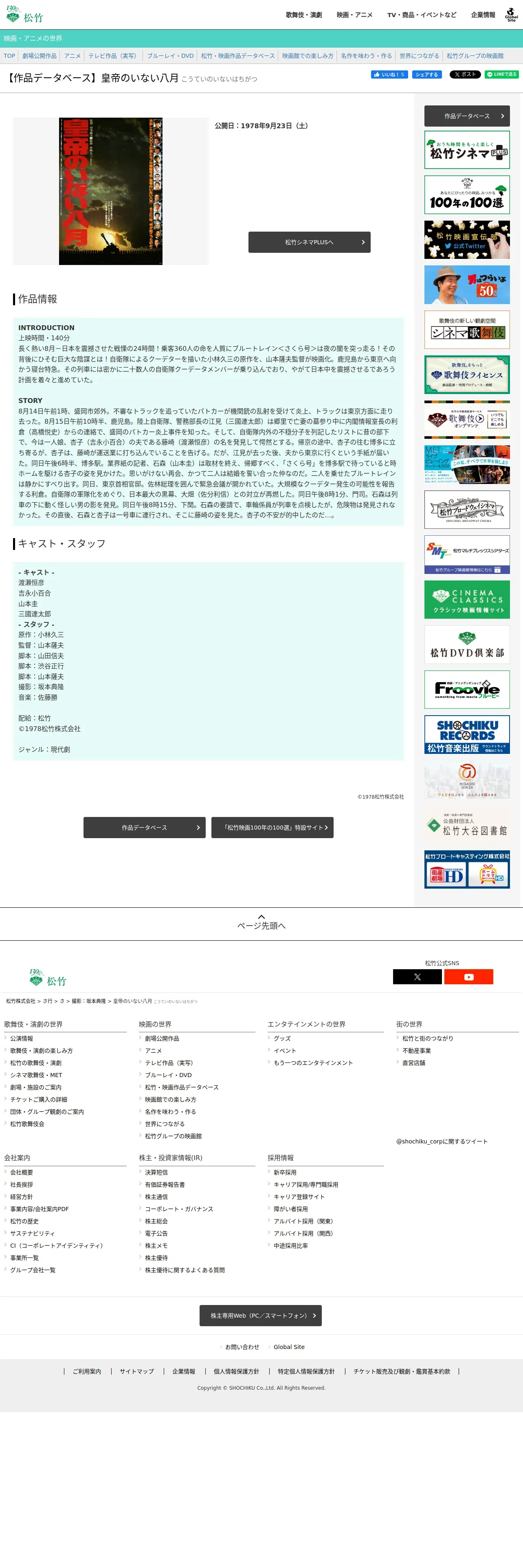The image size is (523, 1568).
Task: Open the footer 中途採用比率 link
Action: 291,1246
